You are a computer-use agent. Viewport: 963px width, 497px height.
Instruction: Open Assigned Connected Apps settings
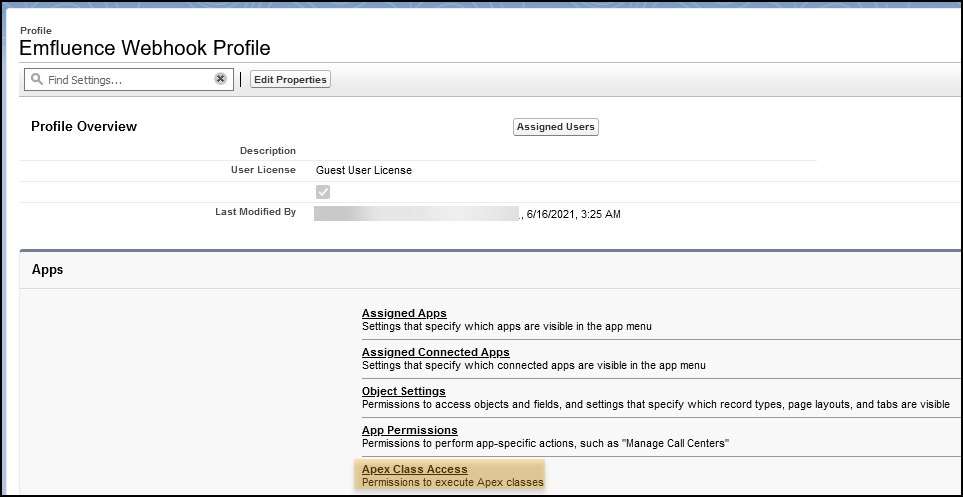click(435, 352)
